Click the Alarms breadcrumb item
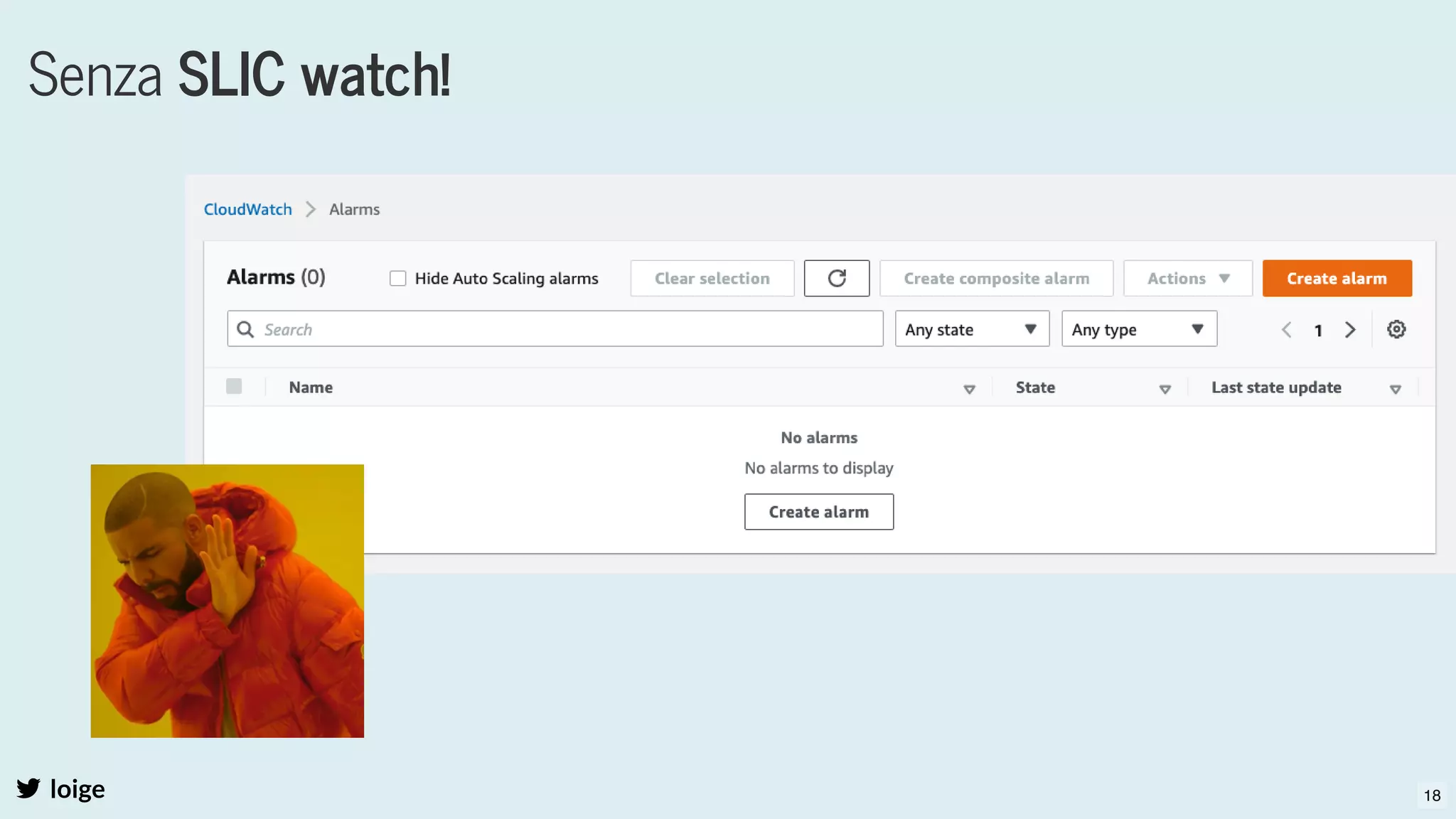Image resolution: width=1456 pixels, height=819 pixels. [354, 209]
